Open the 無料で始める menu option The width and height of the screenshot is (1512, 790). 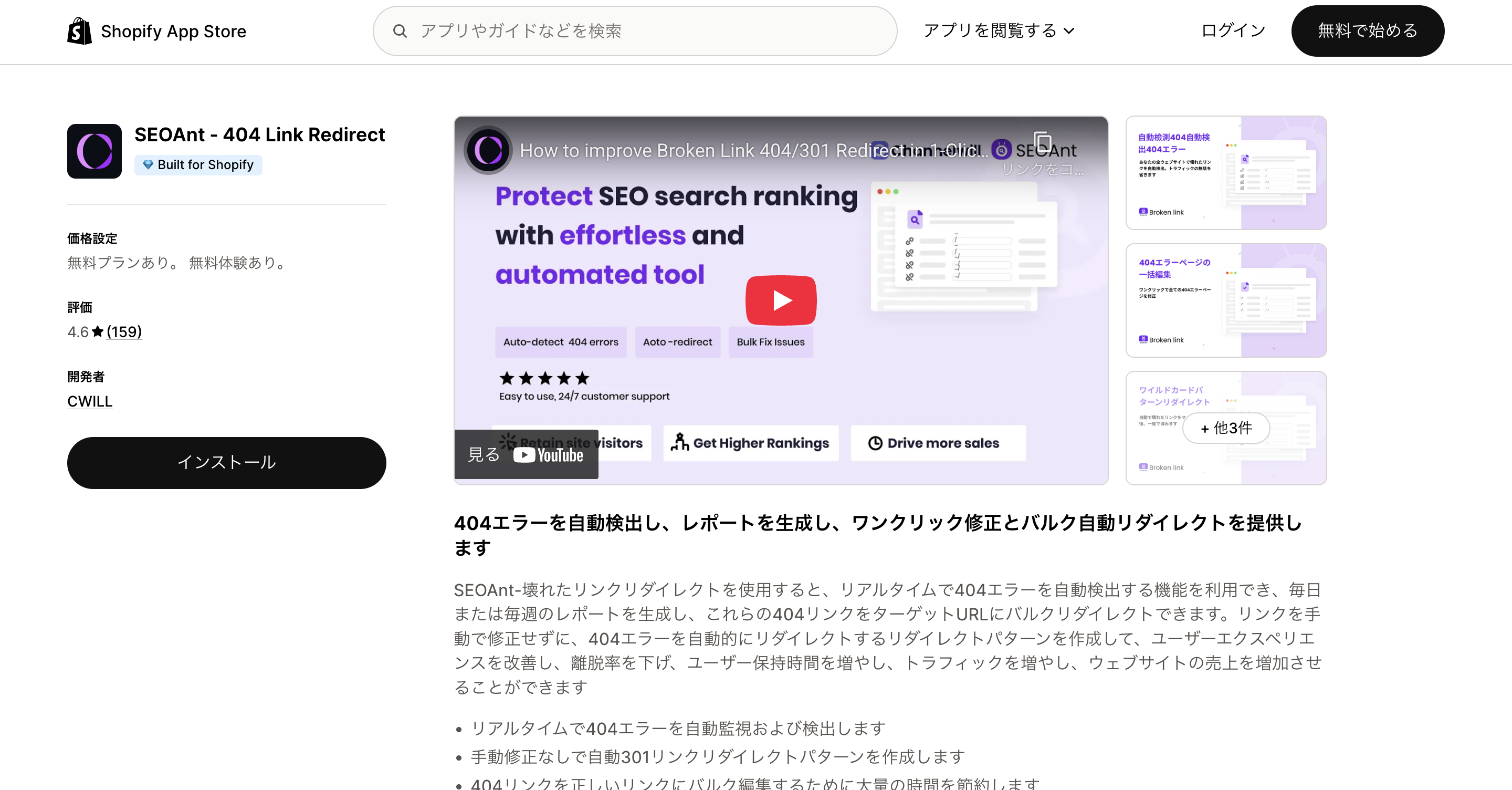click(1368, 30)
